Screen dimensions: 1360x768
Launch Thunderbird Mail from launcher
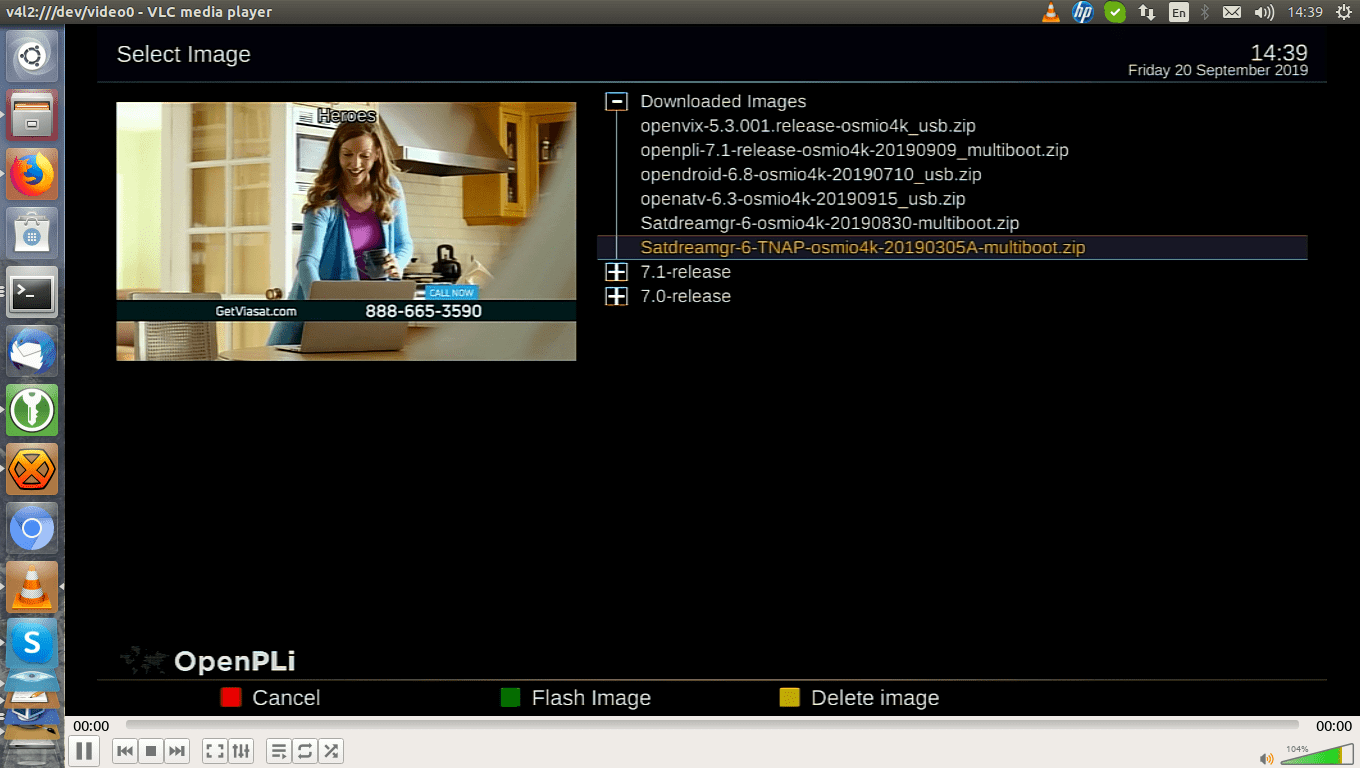[x=32, y=351]
